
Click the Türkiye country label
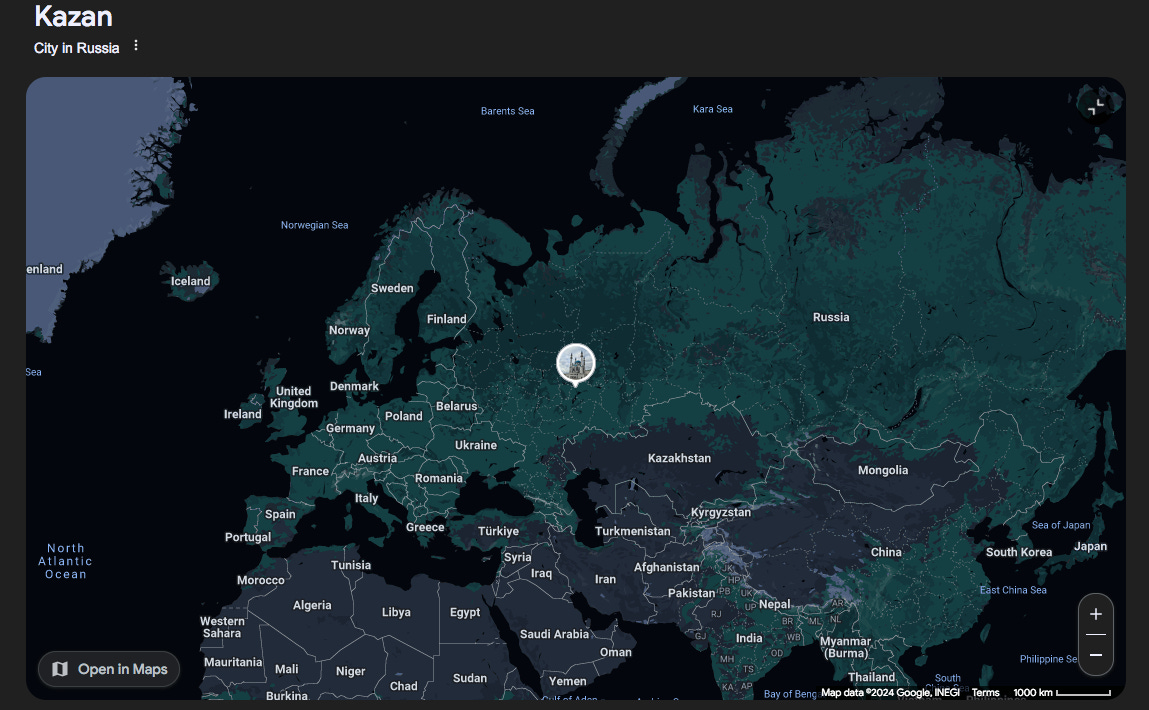click(498, 531)
